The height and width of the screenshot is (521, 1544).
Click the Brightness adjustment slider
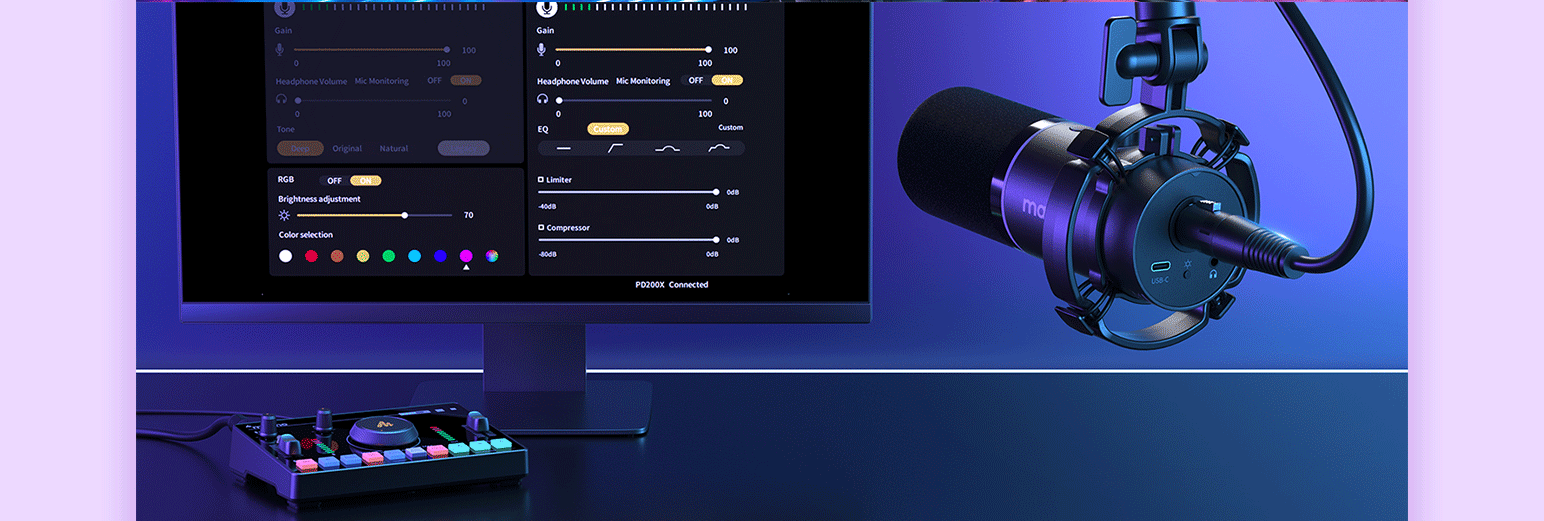tap(374, 215)
